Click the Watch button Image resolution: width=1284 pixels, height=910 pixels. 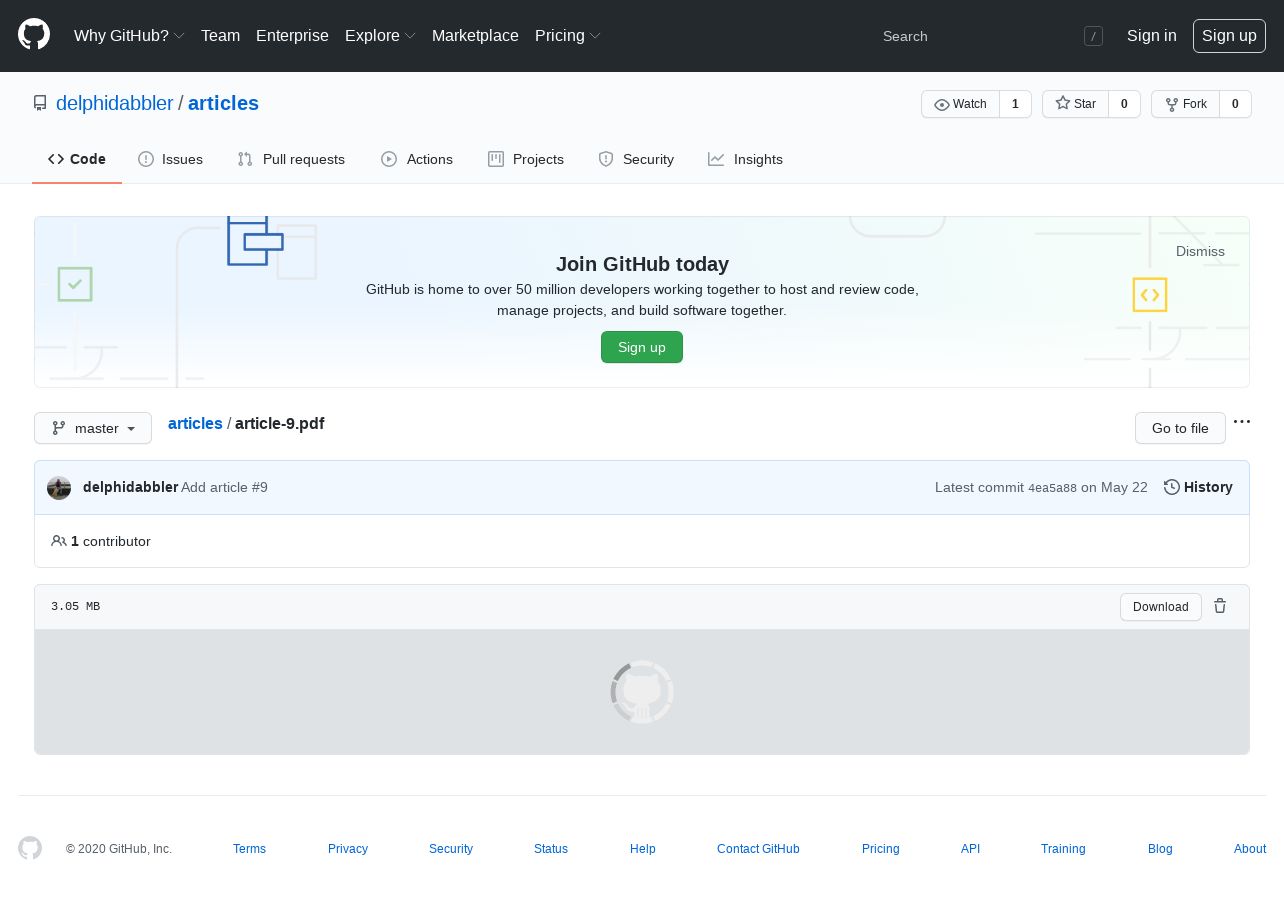(960, 104)
